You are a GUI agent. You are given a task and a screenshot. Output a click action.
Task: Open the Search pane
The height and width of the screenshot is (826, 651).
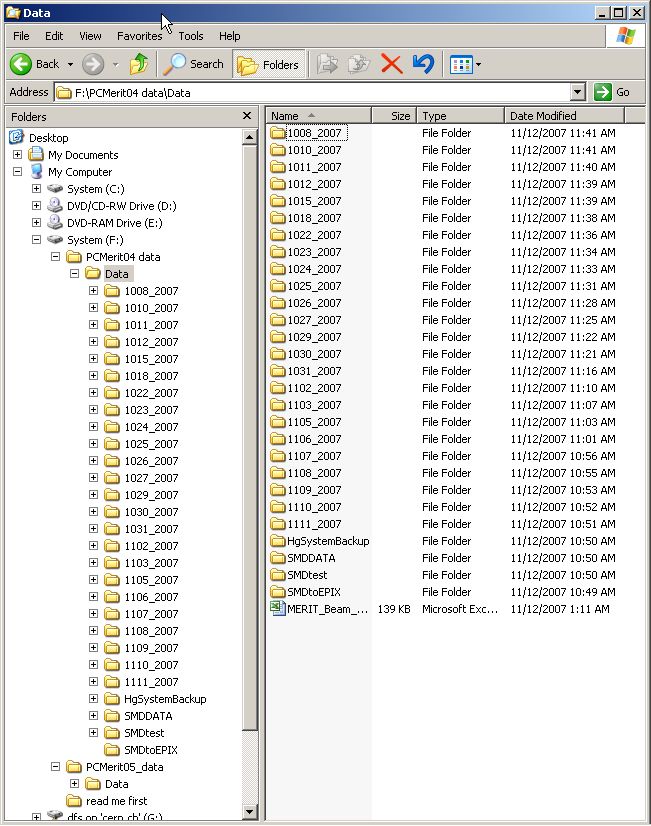point(194,64)
